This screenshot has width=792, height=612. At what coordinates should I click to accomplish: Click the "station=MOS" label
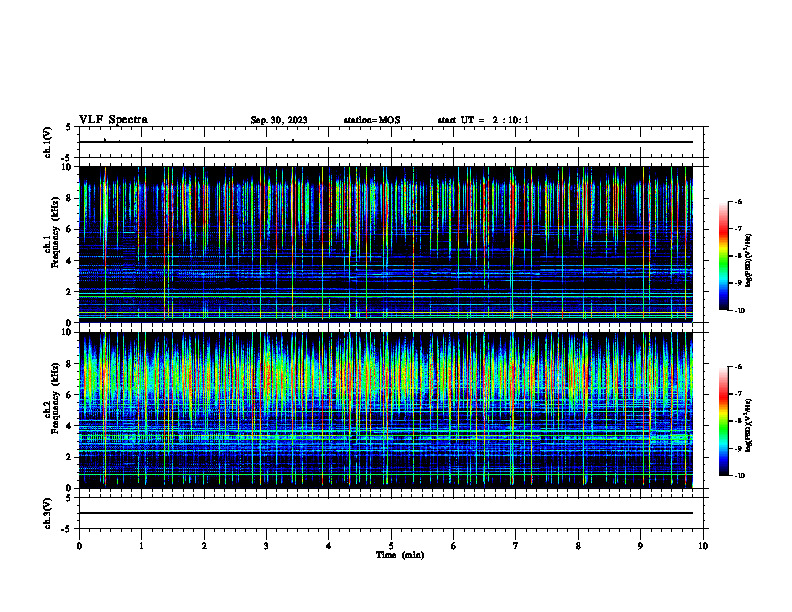tap(372, 120)
